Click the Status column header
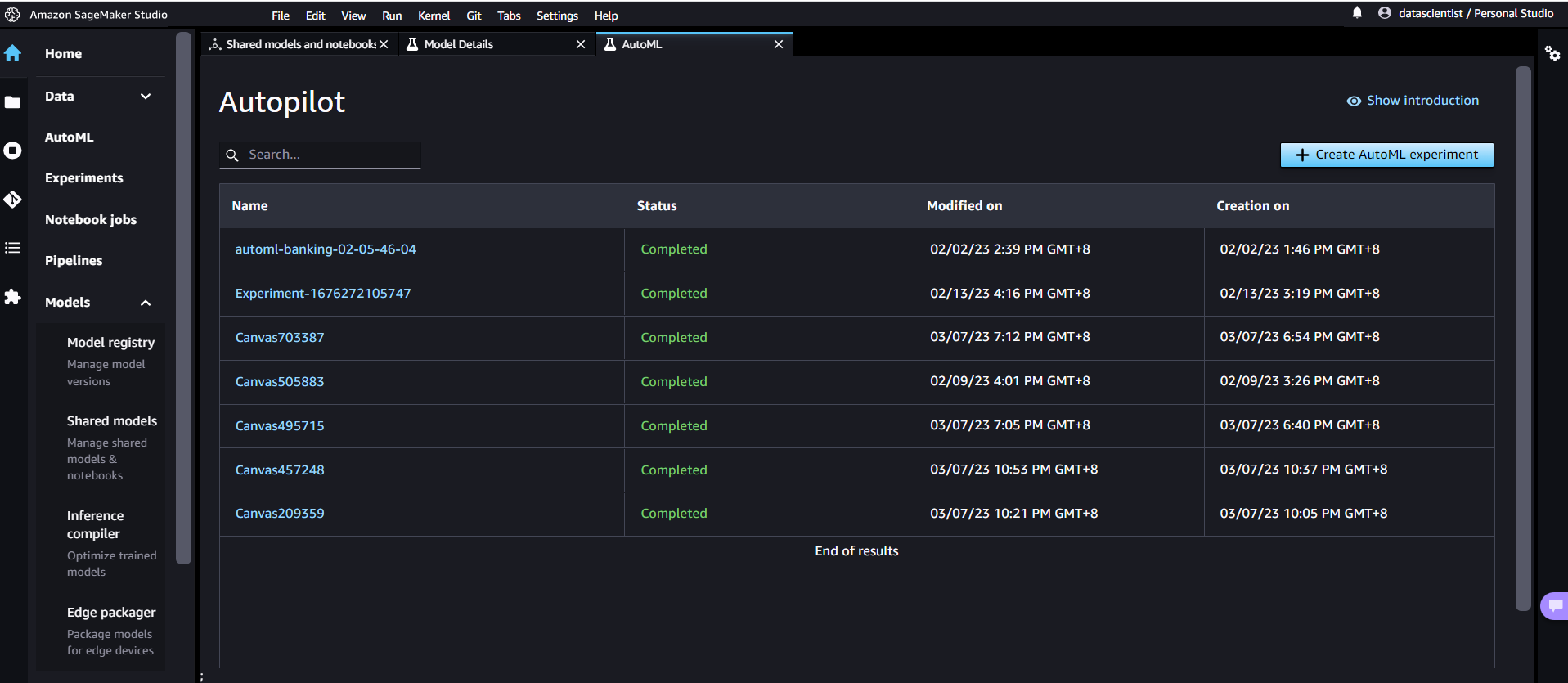Image resolution: width=1568 pixels, height=683 pixels. pos(657,206)
